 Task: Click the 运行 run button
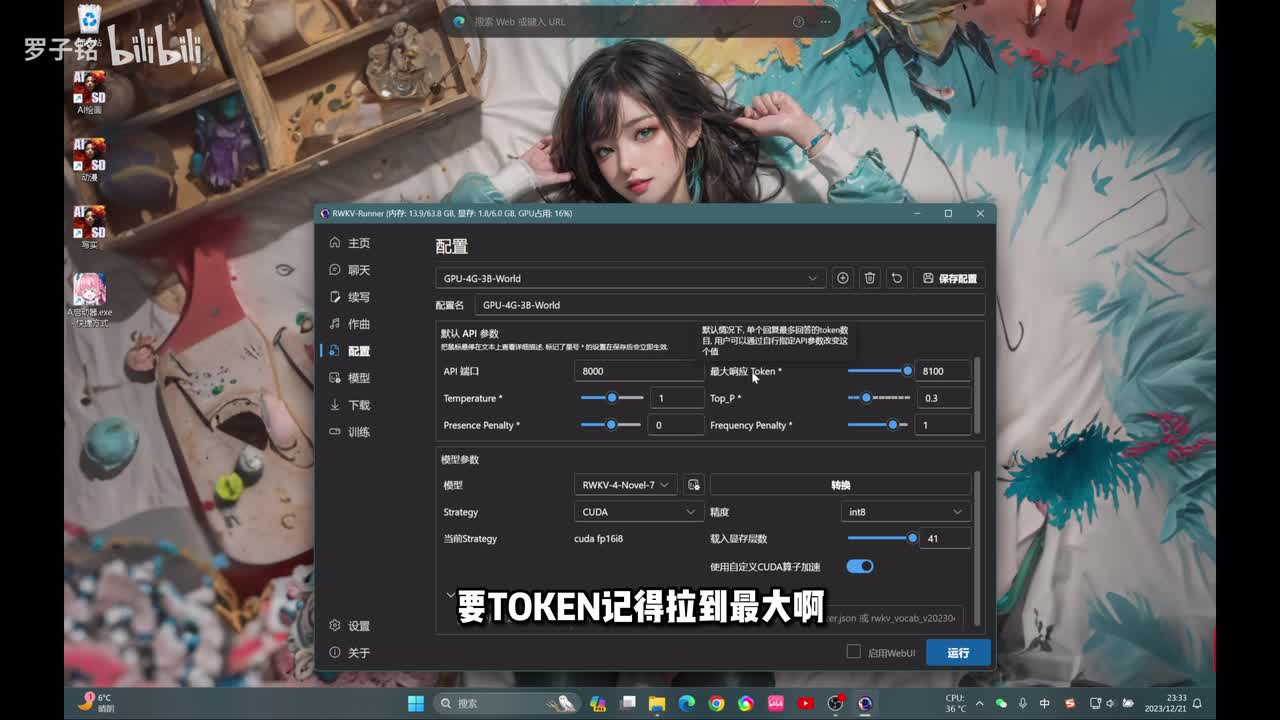(x=958, y=652)
